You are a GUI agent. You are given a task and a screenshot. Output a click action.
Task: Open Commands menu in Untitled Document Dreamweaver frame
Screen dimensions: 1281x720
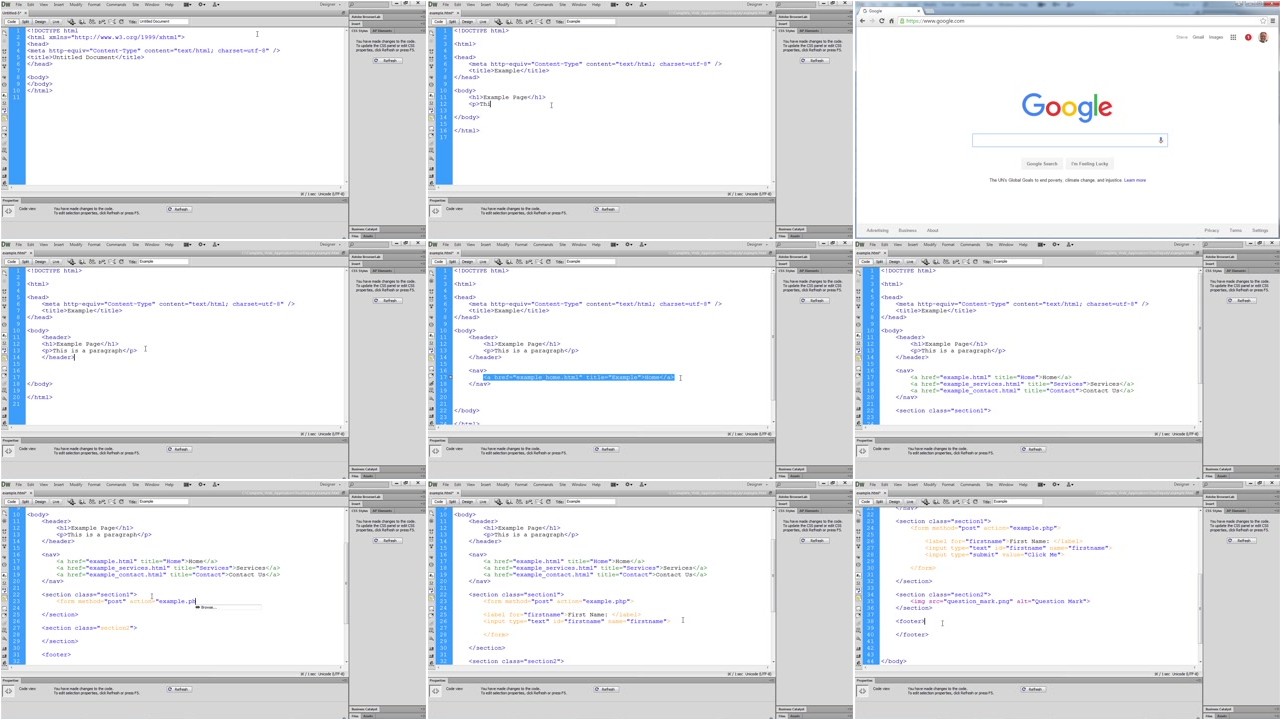116,5
